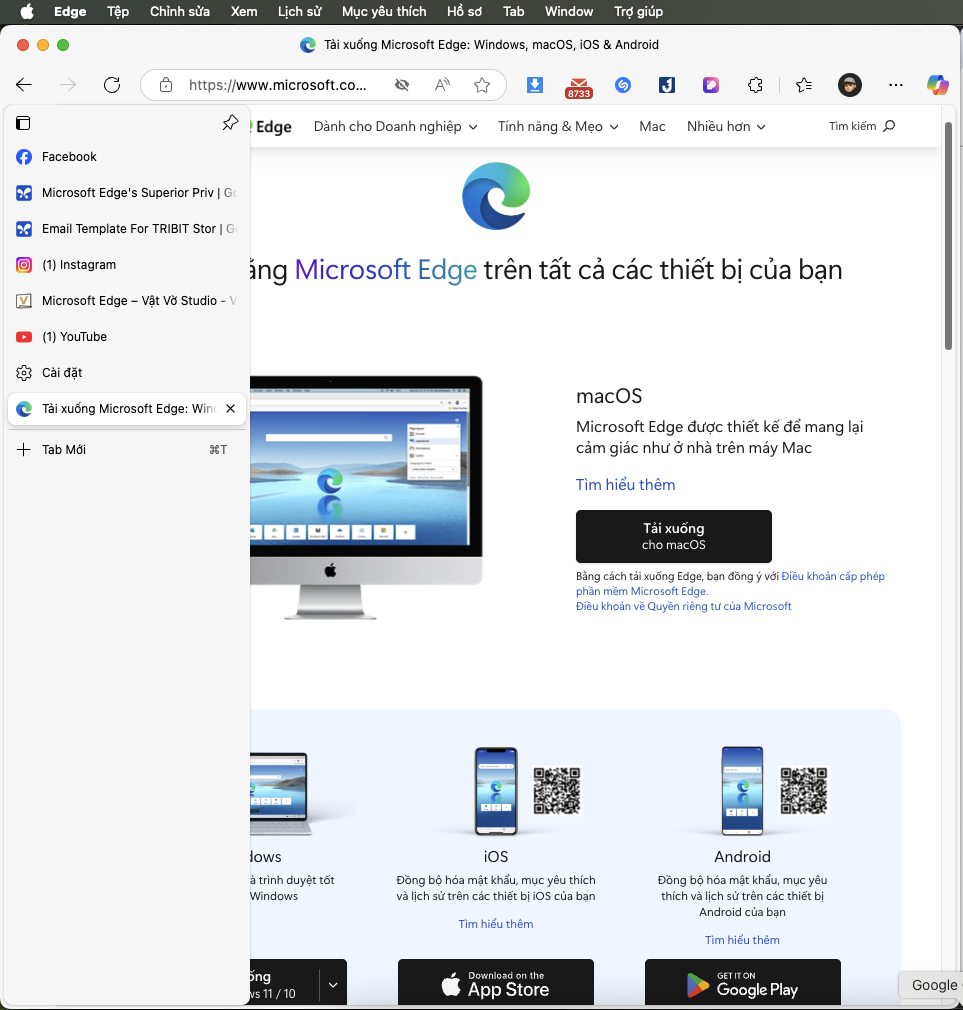Viewport: 963px width, 1010px height.
Task: Expand Tính năng & Mẹo dropdown
Action: pyautogui.click(x=558, y=127)
